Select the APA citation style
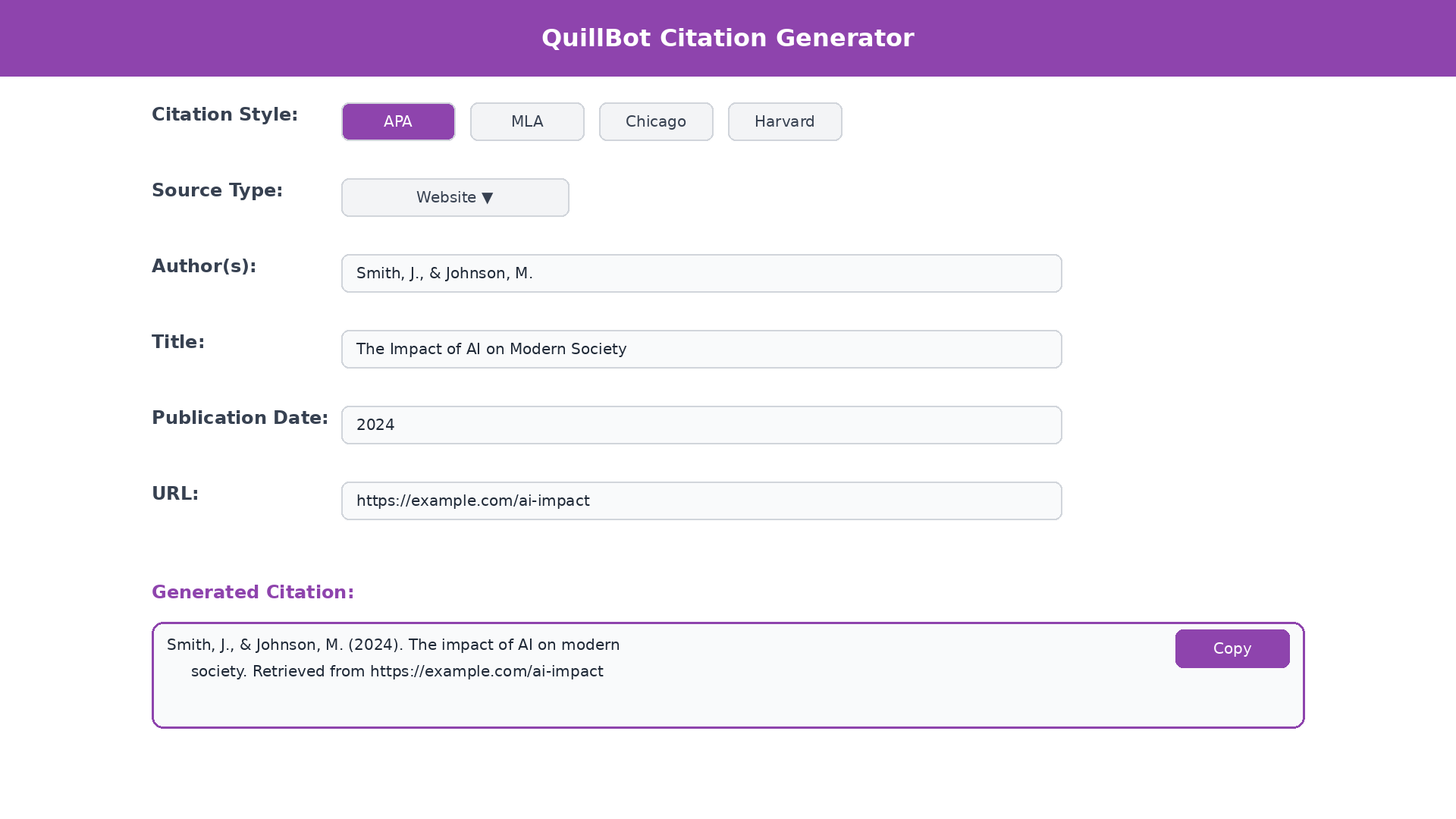 click(397, 121)
